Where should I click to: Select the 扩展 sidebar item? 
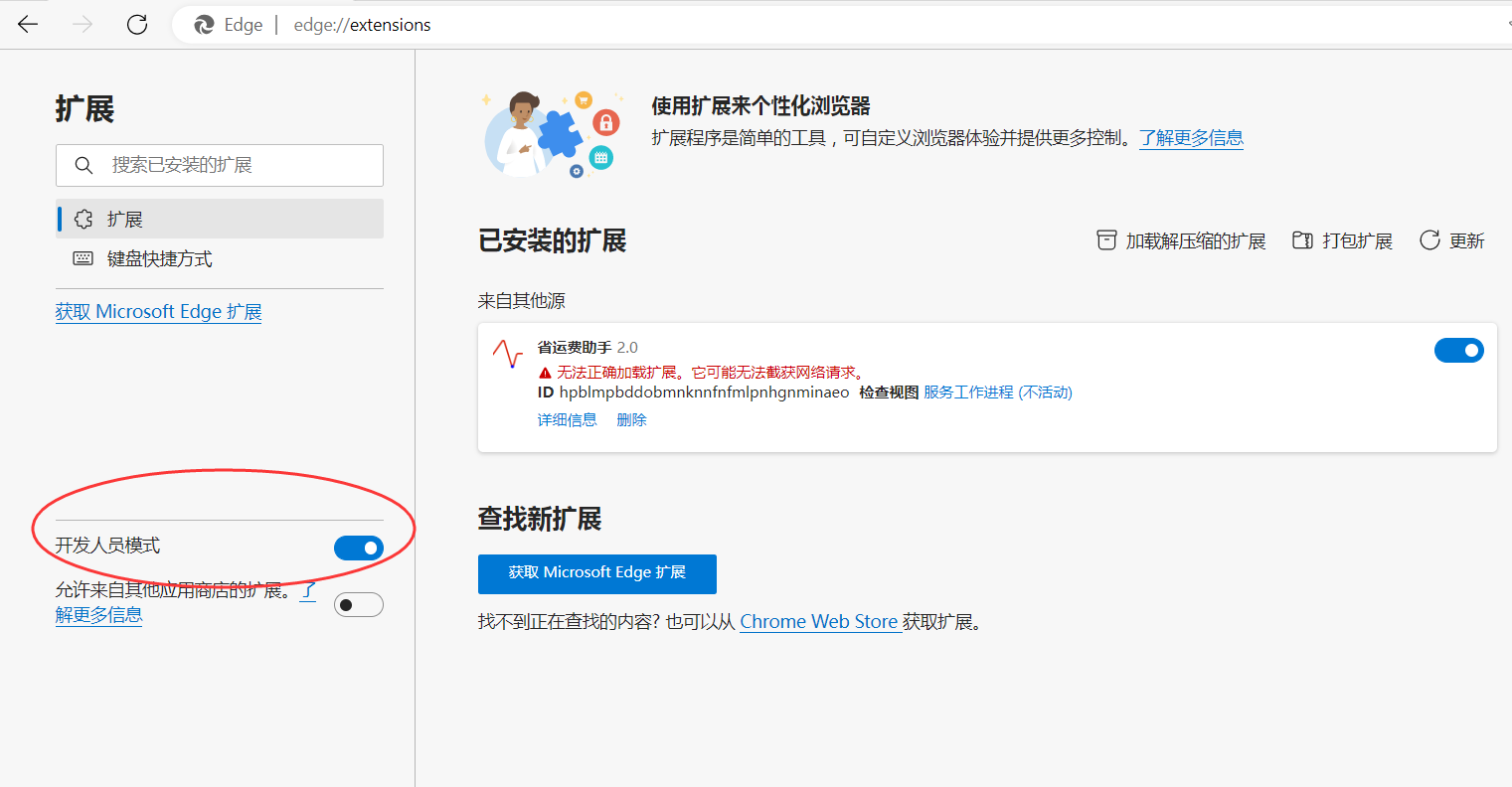(220, 219)
